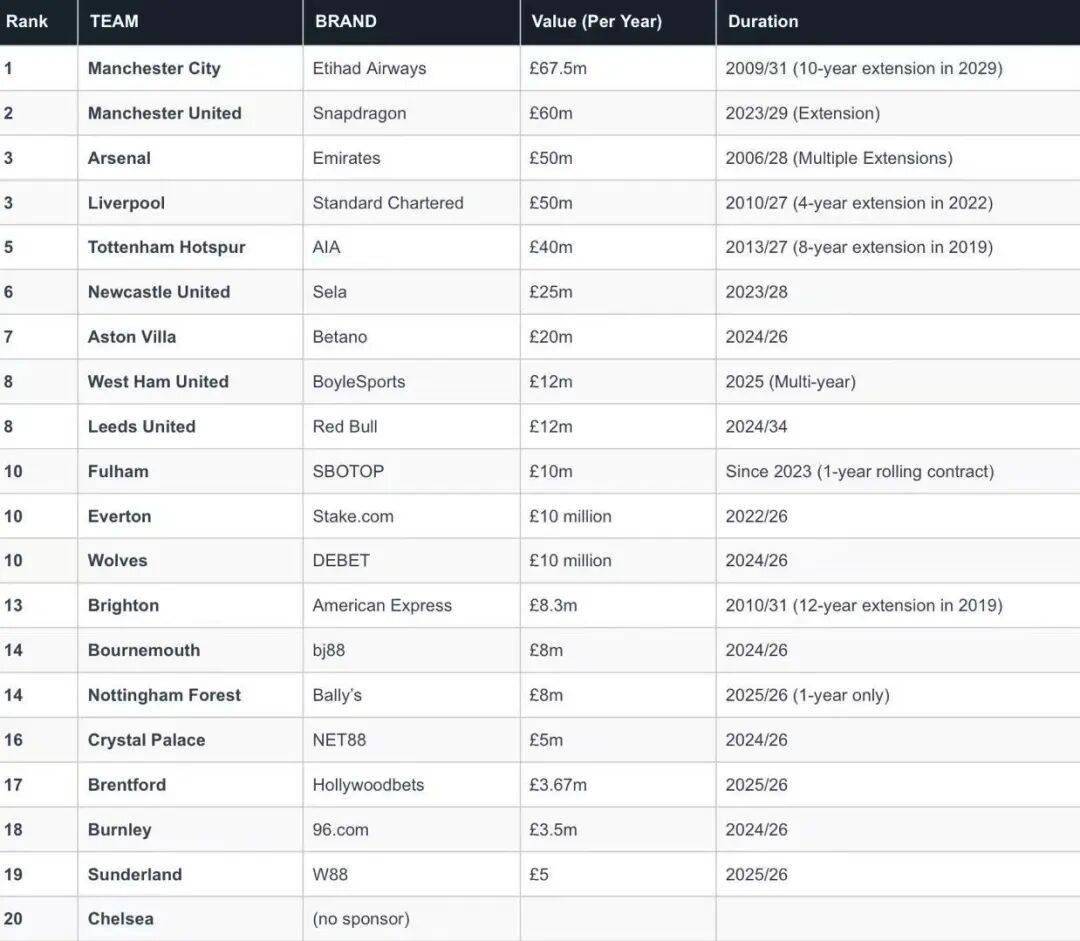
Task: Select the Snapdragon brand cell
Action: [359, 113]
